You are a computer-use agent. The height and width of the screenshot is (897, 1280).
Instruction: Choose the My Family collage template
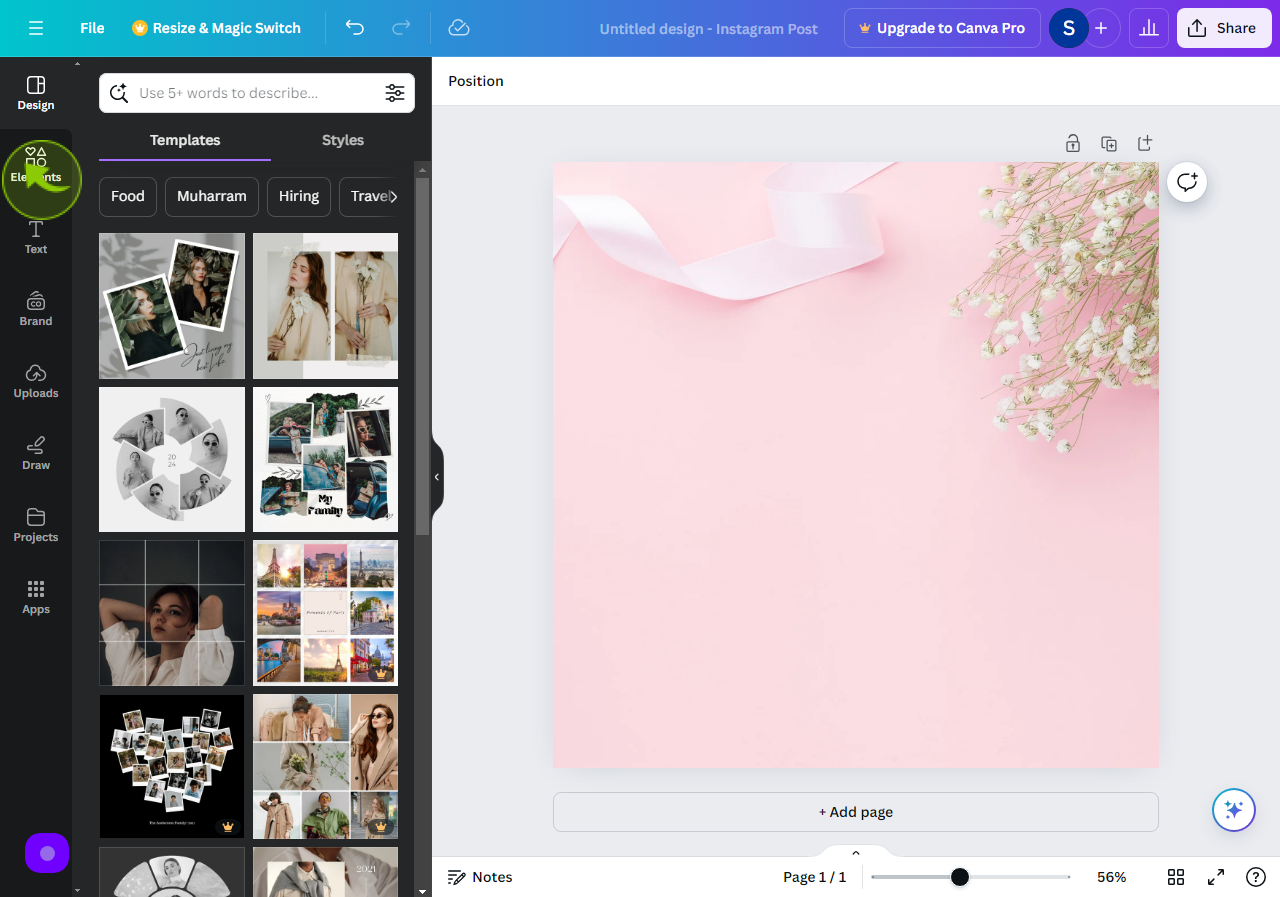325,459
